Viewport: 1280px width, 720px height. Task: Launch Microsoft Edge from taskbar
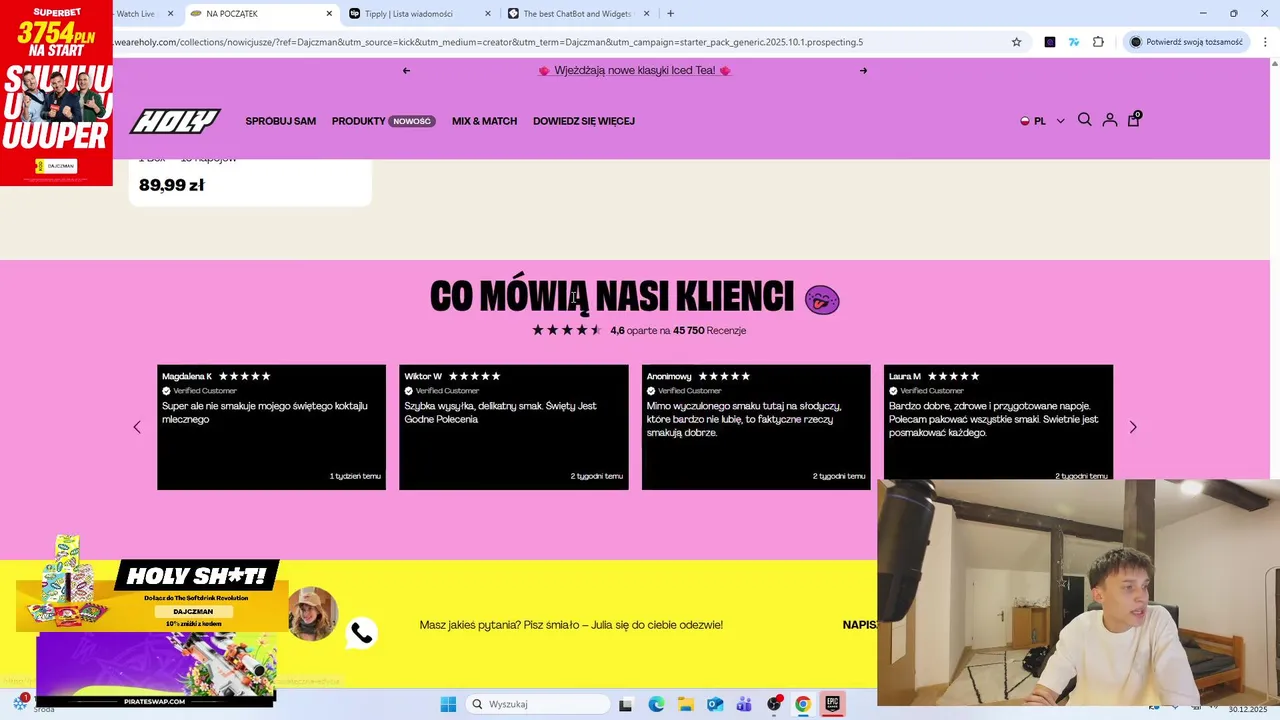click(656, 704)
